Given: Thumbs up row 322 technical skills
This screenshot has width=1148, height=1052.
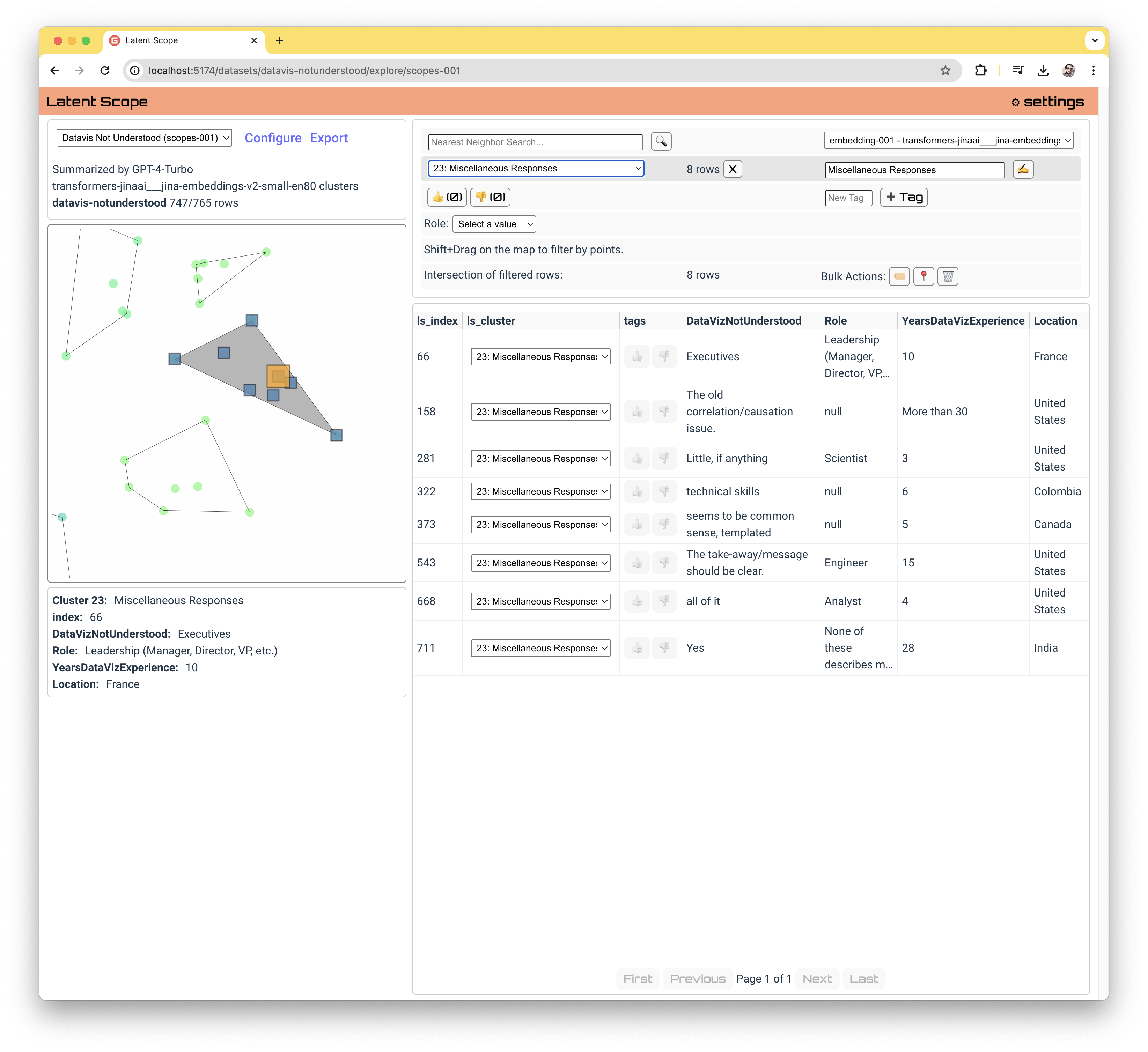Looking at the screenshot, I should point(636,491).
